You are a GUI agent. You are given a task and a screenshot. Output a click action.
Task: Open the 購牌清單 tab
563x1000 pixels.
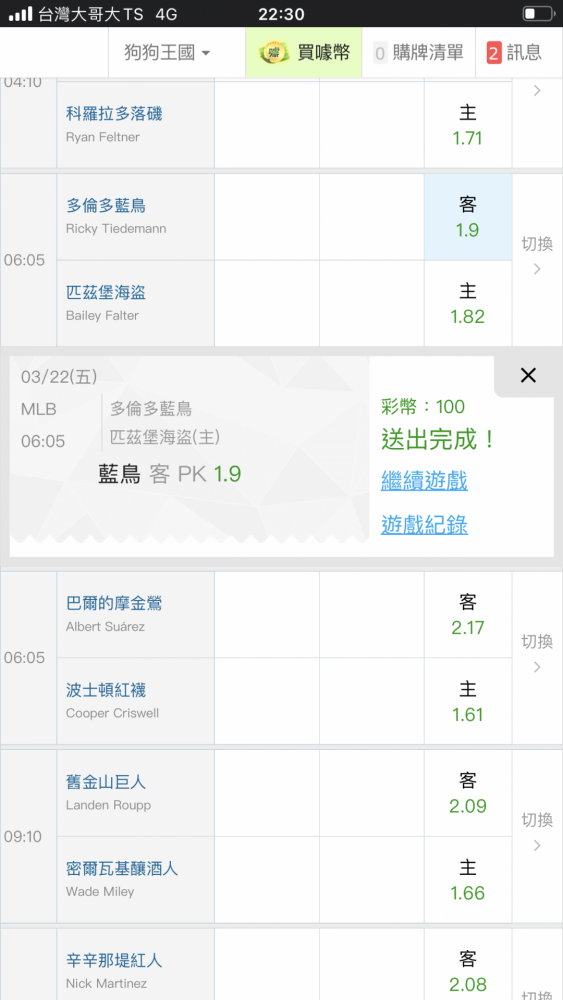click(418, 53)
